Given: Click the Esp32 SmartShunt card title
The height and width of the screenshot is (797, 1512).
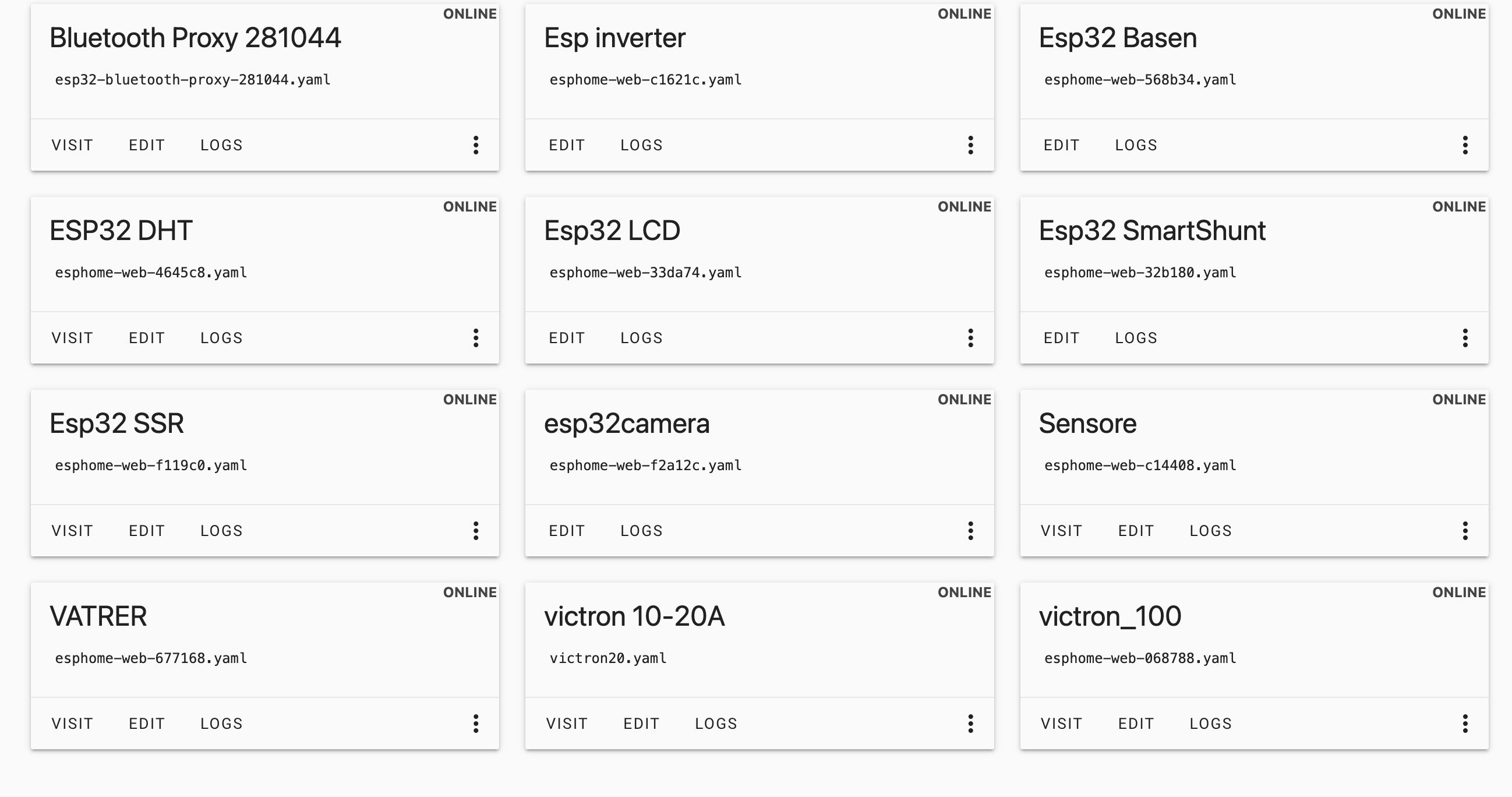Looking at the screenshot, I should click(x=1151, y=230).
